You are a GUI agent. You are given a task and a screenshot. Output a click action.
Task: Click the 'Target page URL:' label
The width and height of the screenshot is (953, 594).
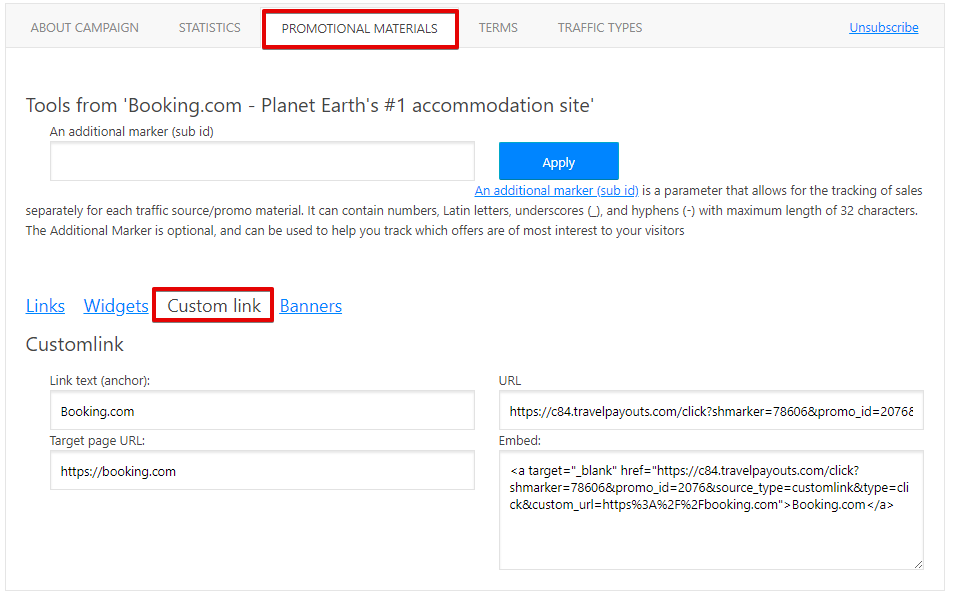coord(97,441)
